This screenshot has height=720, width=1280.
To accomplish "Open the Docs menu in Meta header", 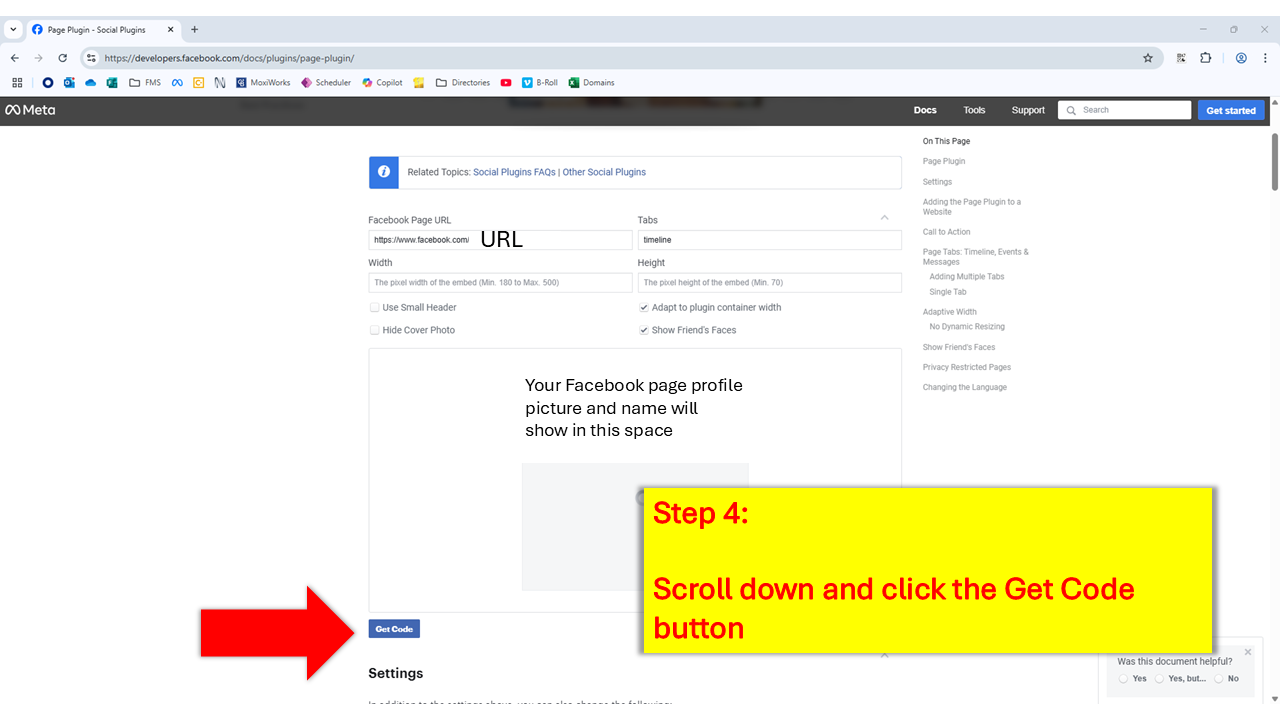I will (925, 110).
